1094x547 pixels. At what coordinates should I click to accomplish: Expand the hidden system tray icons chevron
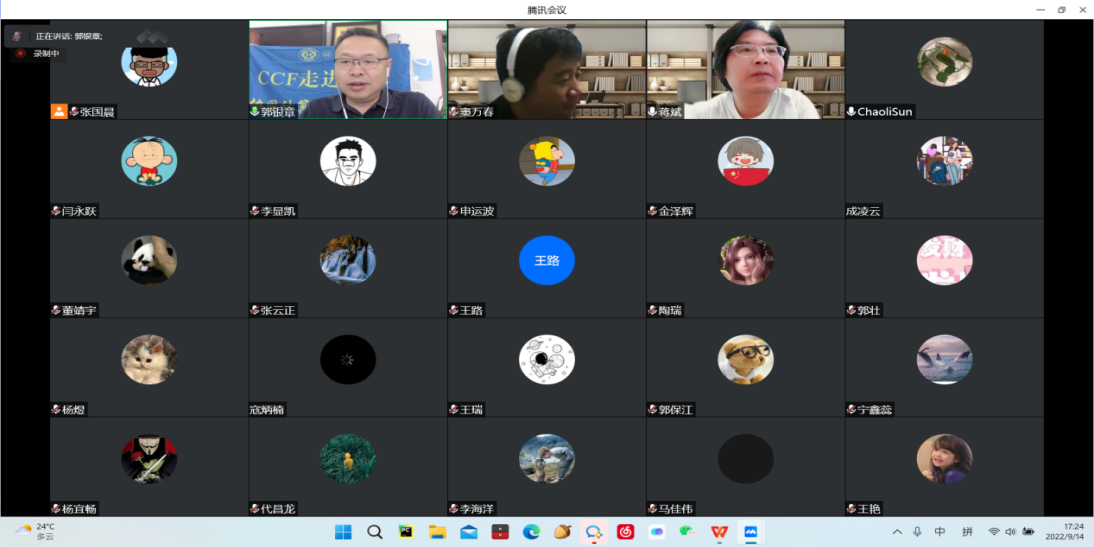897,532
